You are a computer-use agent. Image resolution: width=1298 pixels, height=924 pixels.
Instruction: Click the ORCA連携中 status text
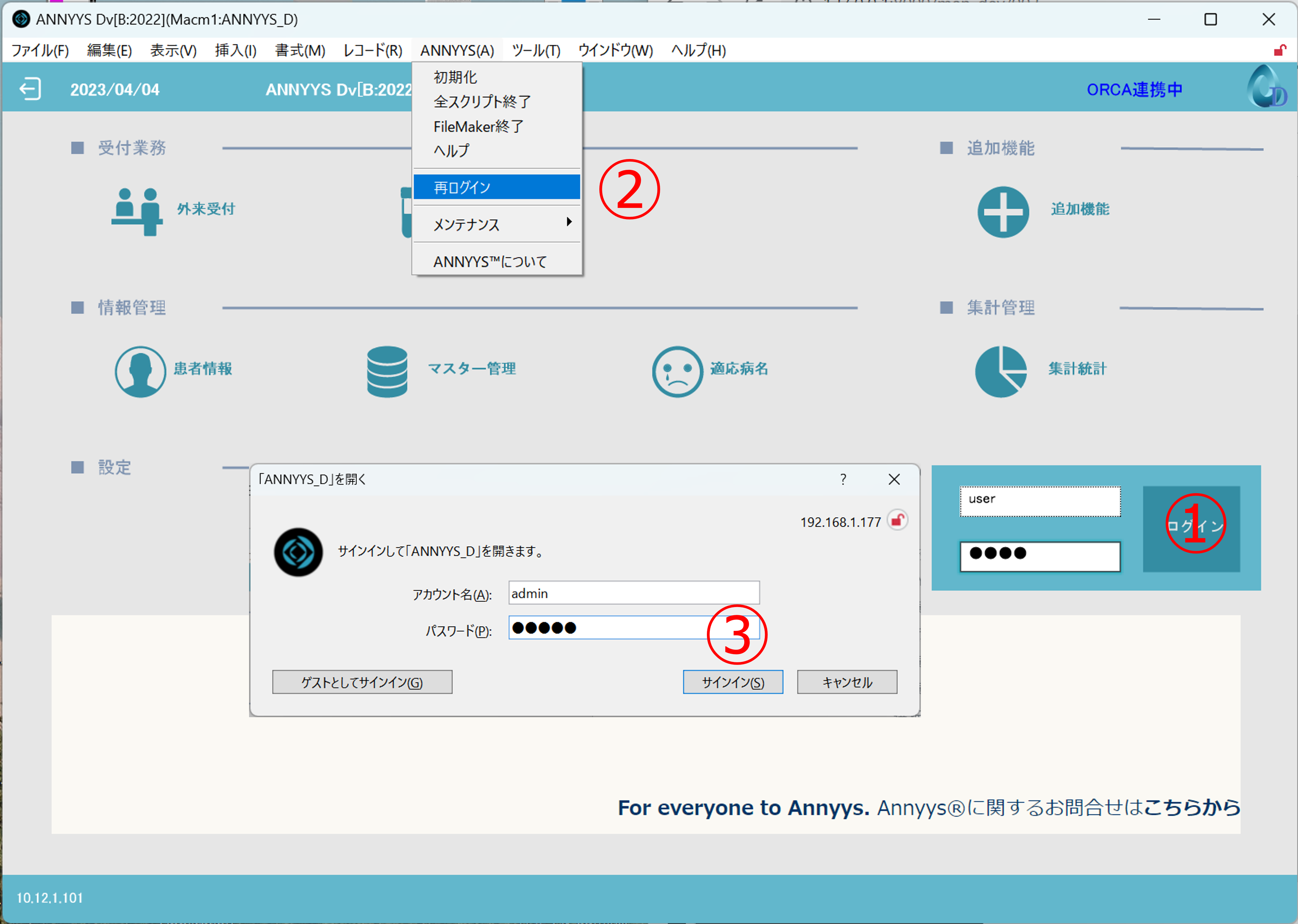(1134, 89)
